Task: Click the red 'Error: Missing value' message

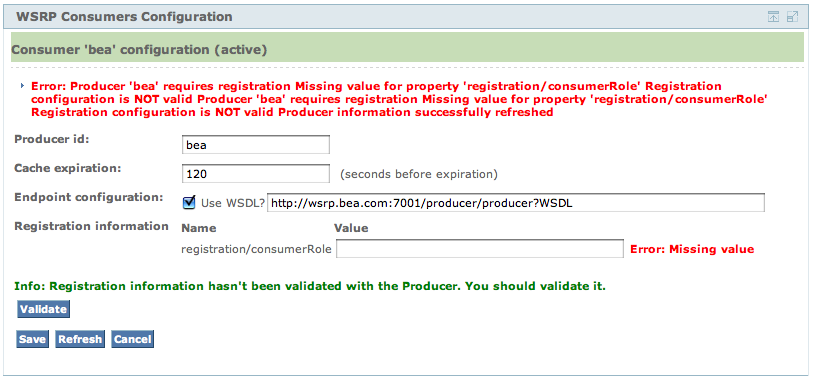Action: 692,249
